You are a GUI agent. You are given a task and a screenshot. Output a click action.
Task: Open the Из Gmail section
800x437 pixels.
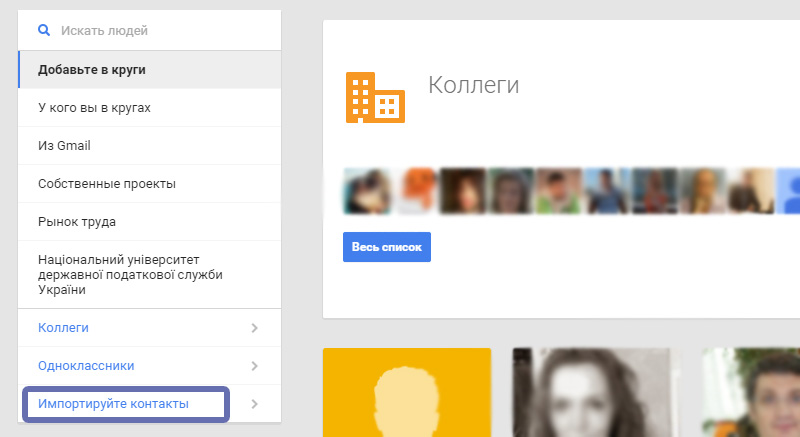pyautogui.click(x=149, y=146)
